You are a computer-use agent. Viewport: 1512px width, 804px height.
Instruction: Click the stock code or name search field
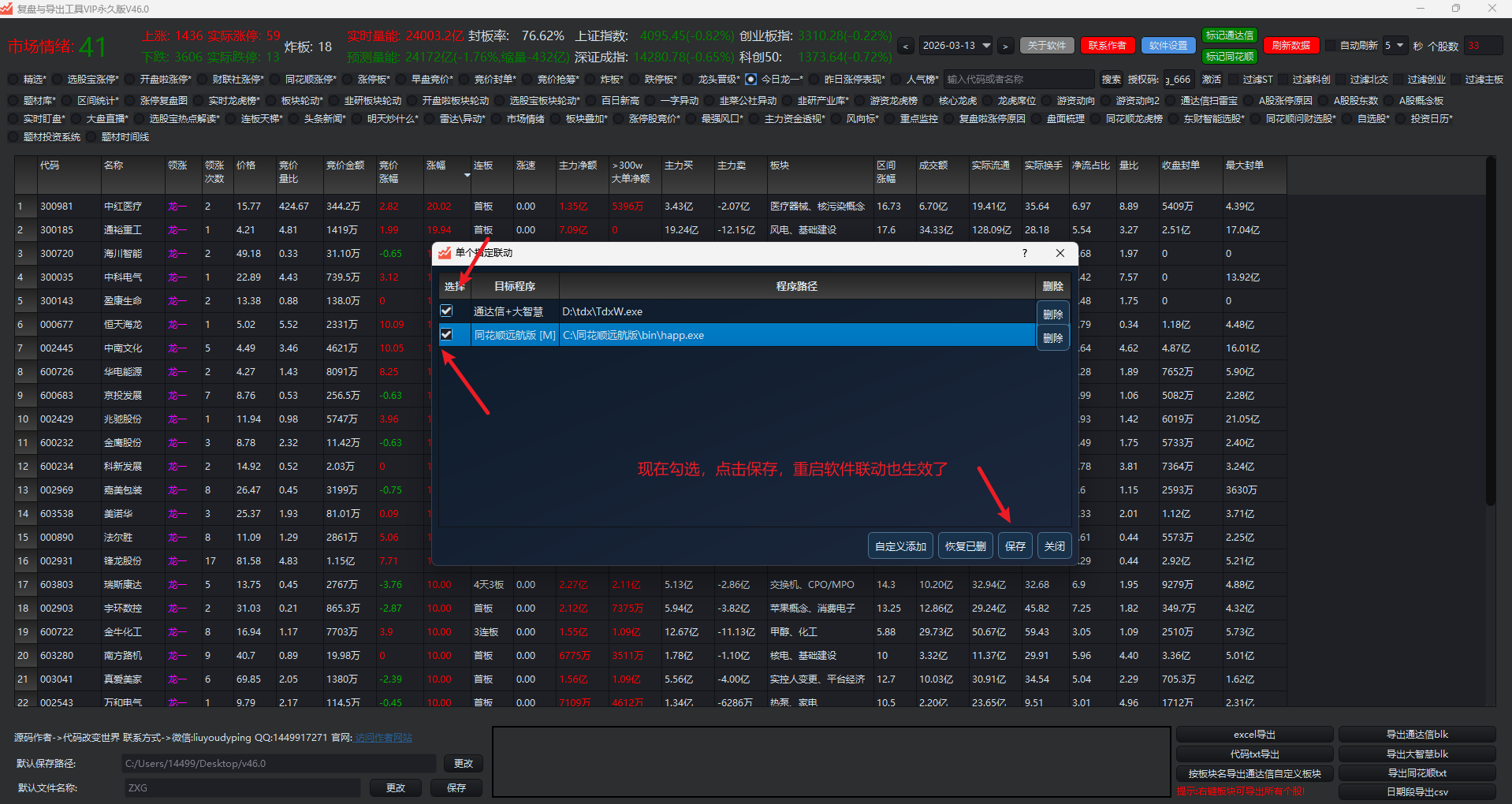click(x=1018, y=80)
